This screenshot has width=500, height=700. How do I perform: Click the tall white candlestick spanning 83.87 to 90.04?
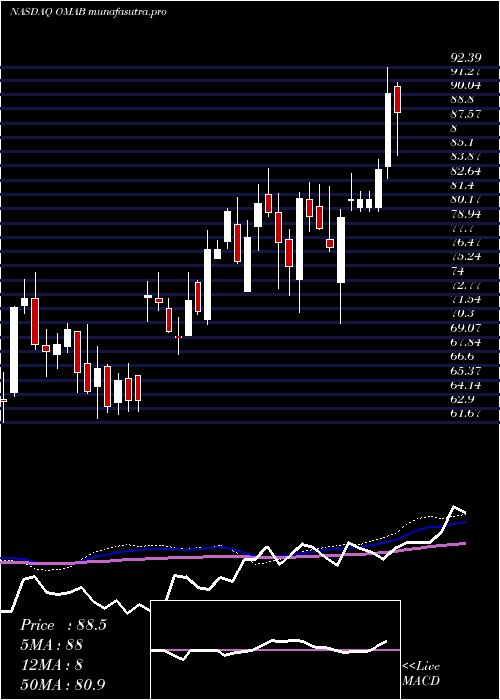click(x=388, y=130)
